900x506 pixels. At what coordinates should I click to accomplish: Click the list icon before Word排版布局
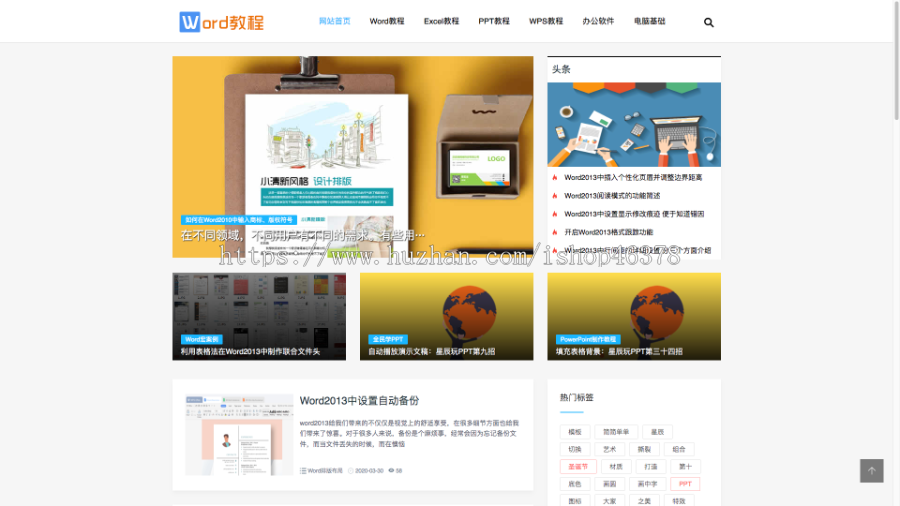pos(303,470)
